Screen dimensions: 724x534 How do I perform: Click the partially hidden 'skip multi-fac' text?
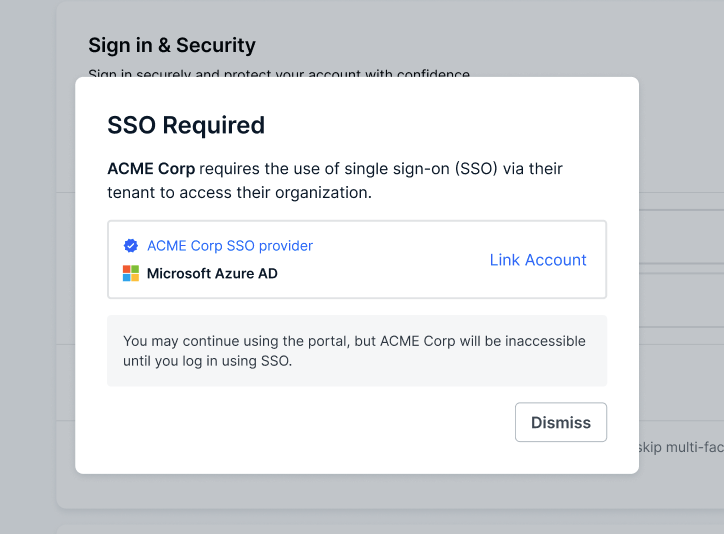click(x=680, y=446)
